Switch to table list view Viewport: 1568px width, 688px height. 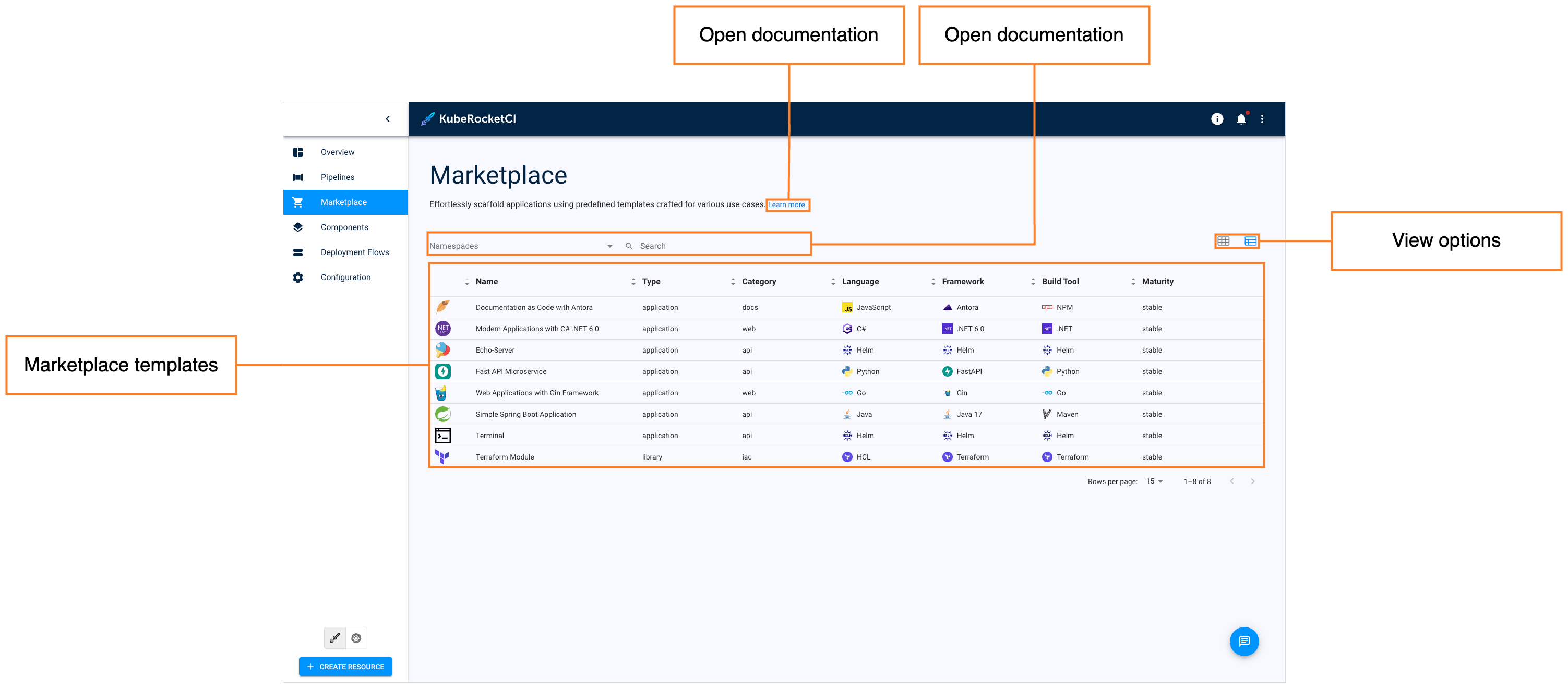tap(1250, 242)
